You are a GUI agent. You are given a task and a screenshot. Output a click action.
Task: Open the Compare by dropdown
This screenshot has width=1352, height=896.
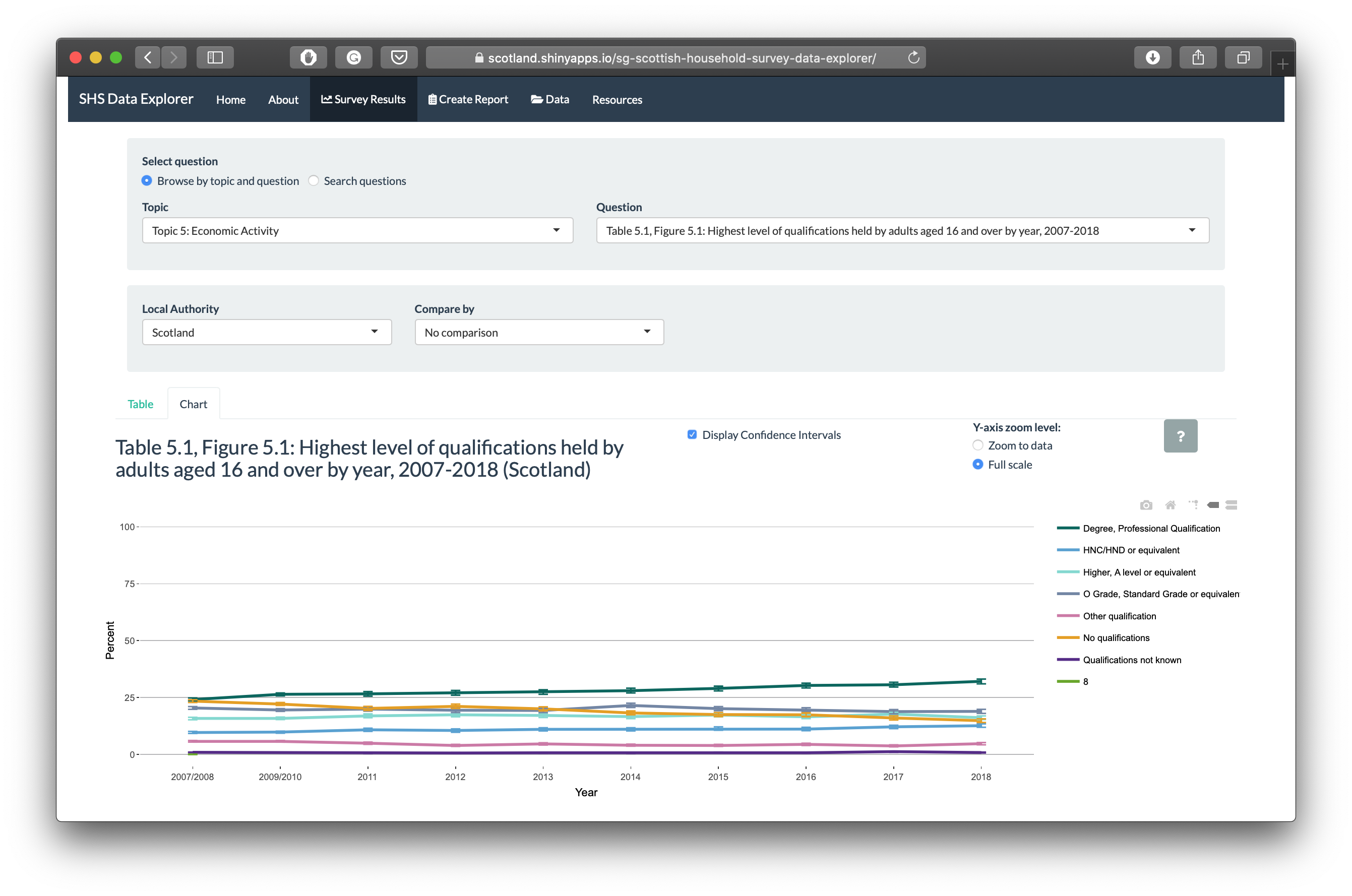coord(539,332)
